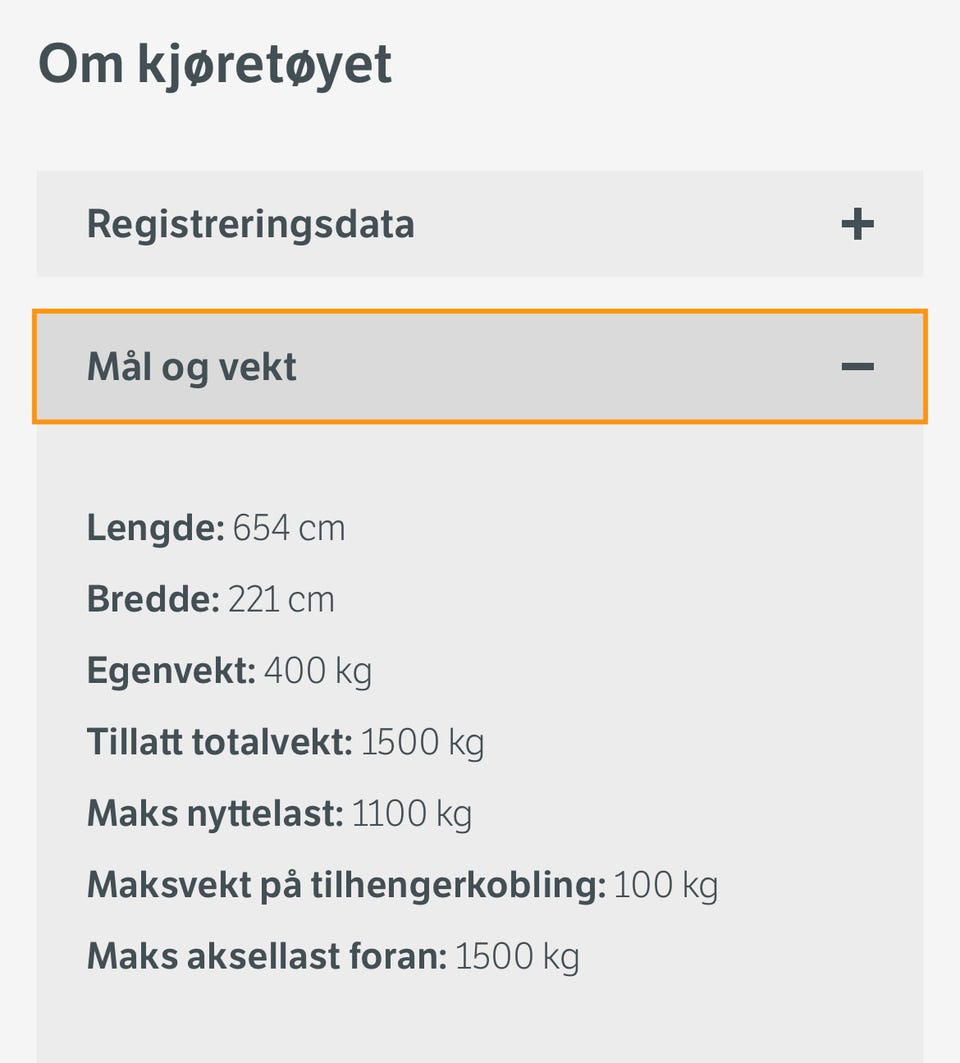960x1063 pixels.
Task: Click empty area below Maks aksellast foran
Action: coord(480,1025)
